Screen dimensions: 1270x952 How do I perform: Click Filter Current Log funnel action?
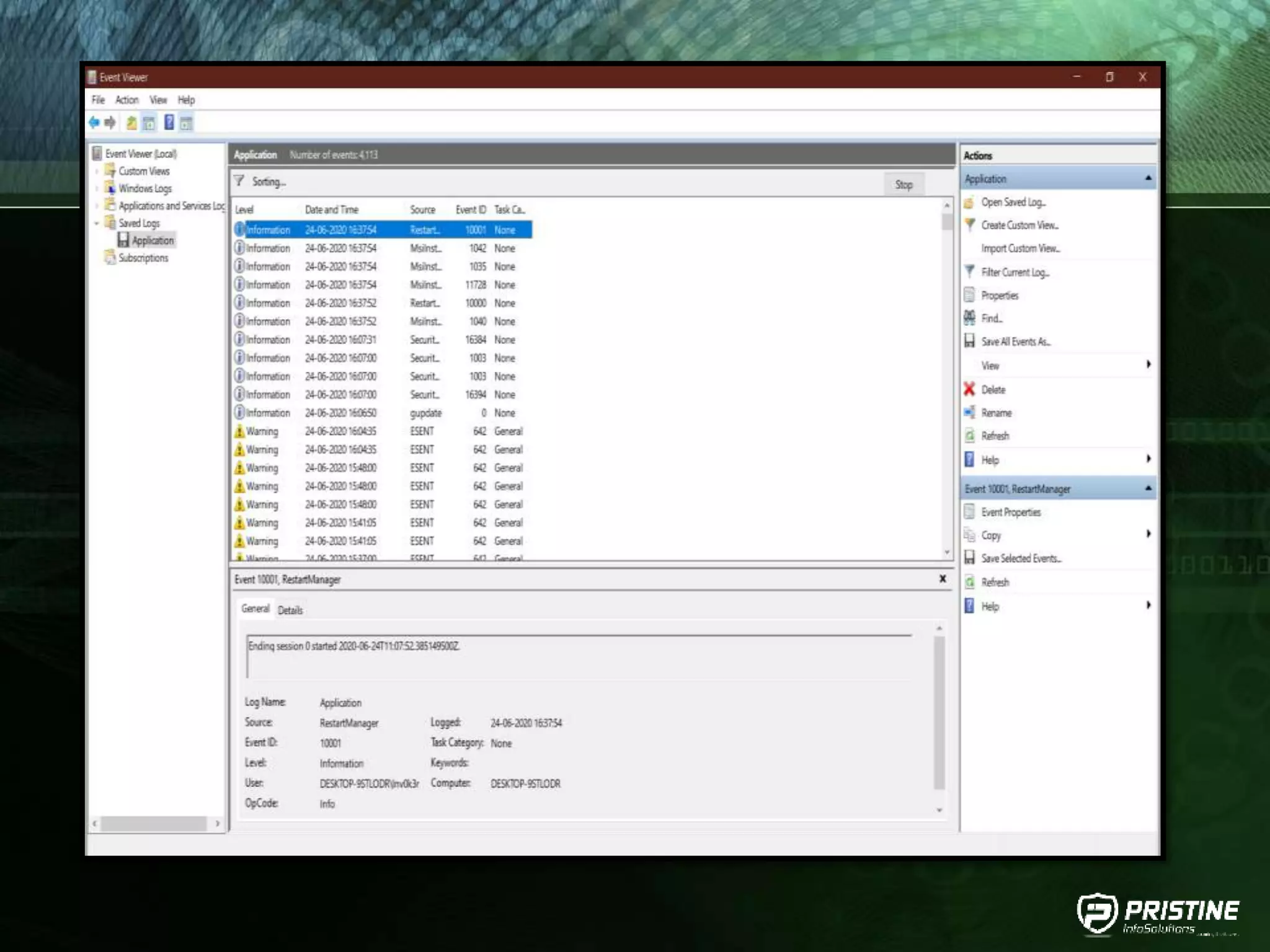(x=1015, y=272)
